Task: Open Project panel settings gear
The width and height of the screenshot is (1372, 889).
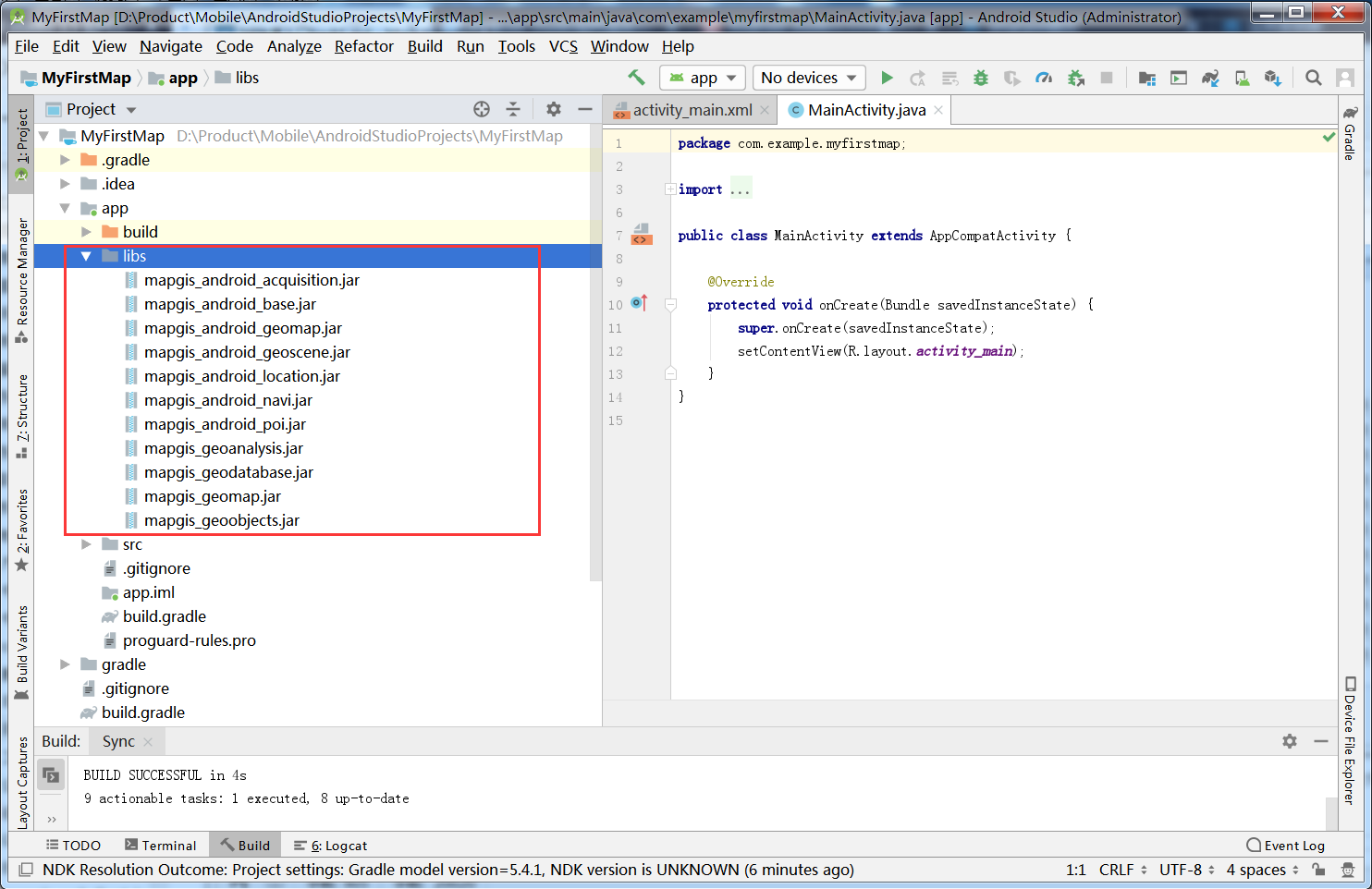Action: 554,109
